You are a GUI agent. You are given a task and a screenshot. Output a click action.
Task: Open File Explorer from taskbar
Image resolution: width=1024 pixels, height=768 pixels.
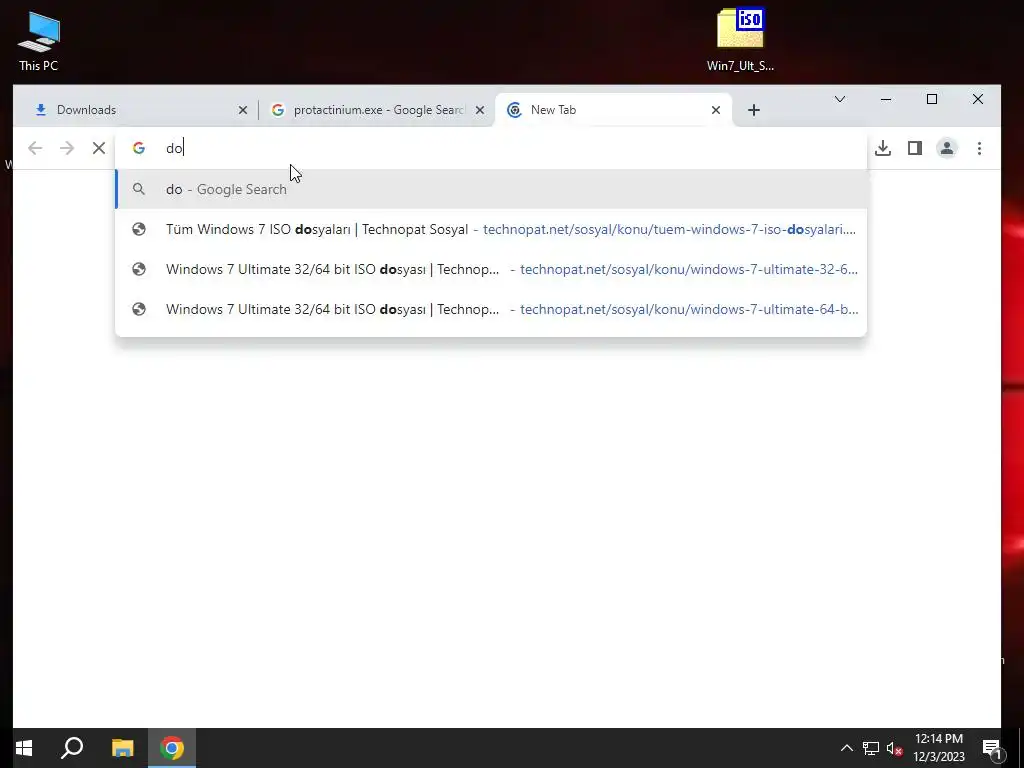[122, 748]
